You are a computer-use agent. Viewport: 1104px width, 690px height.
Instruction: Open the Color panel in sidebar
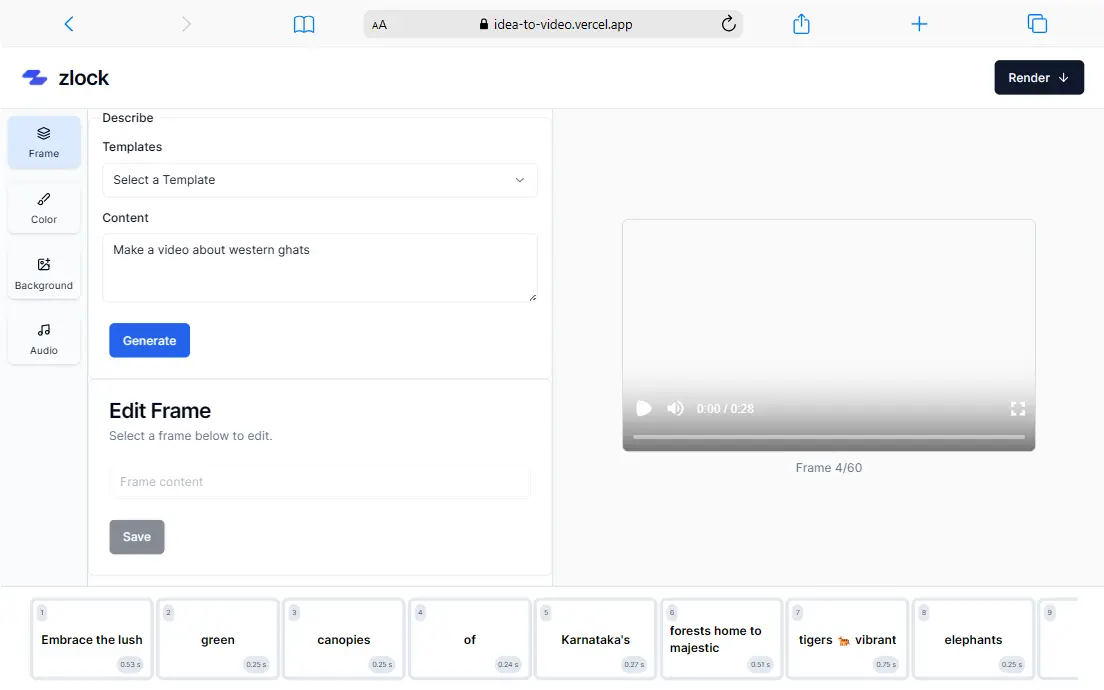click(x=44, y=208)
